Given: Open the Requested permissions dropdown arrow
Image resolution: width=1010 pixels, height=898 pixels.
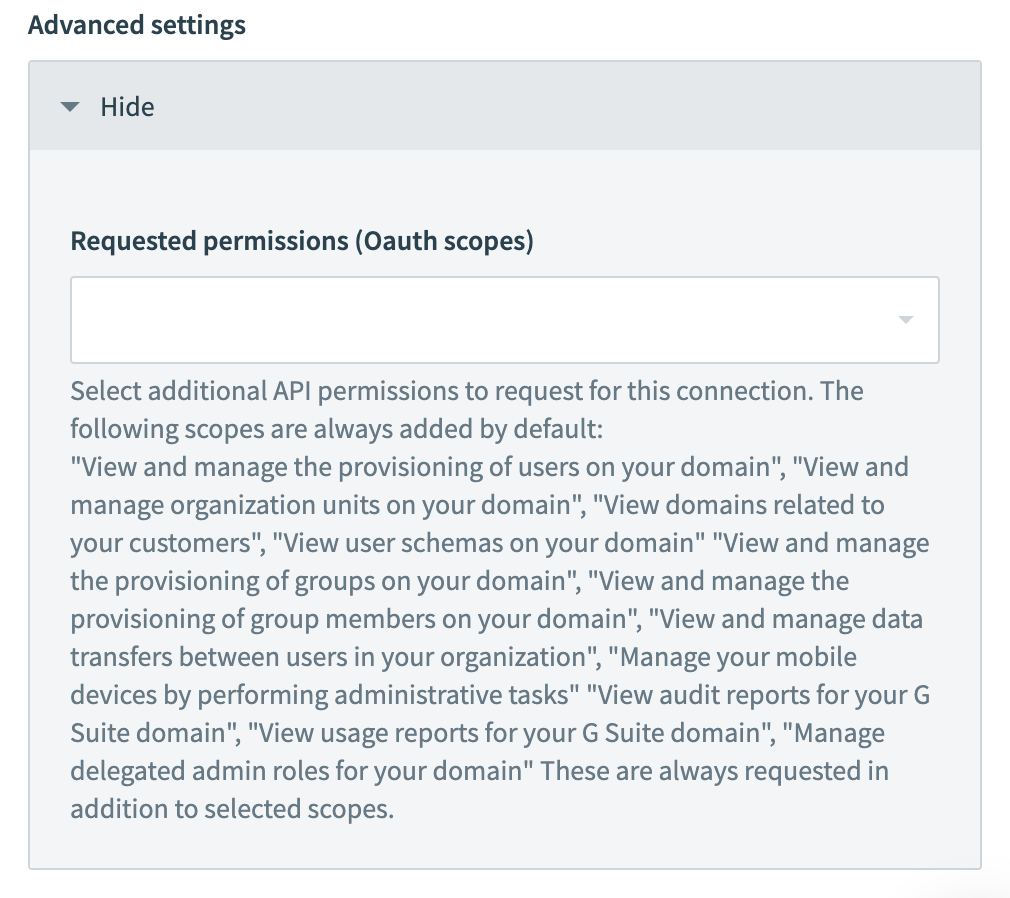Looking at the screenshot, I should click(905, 320).
